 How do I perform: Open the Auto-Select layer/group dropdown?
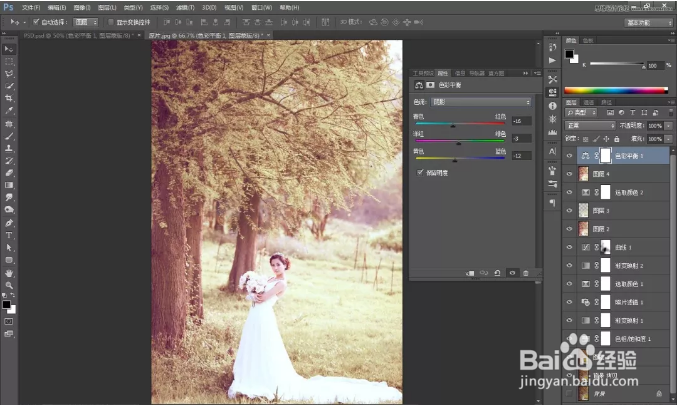pos(85,22)
